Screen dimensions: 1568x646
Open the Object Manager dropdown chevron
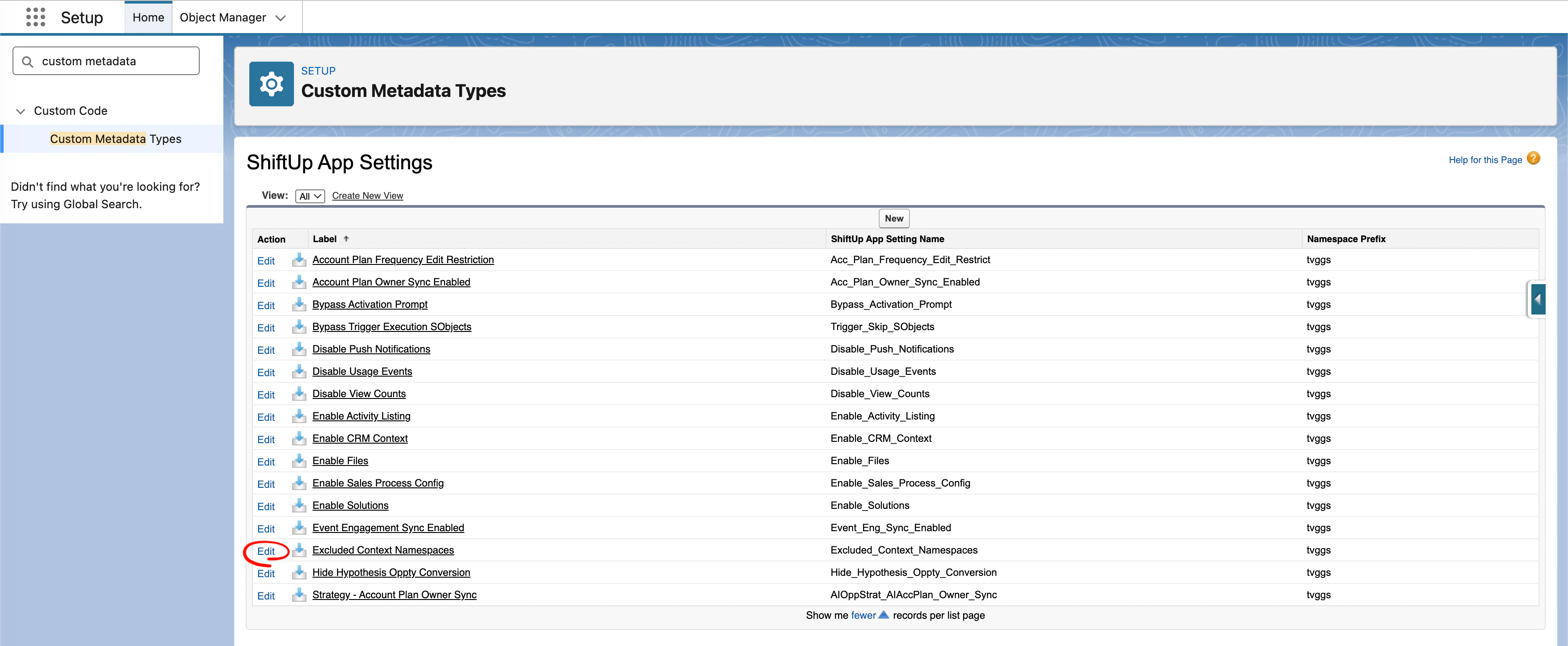(281, 18)
